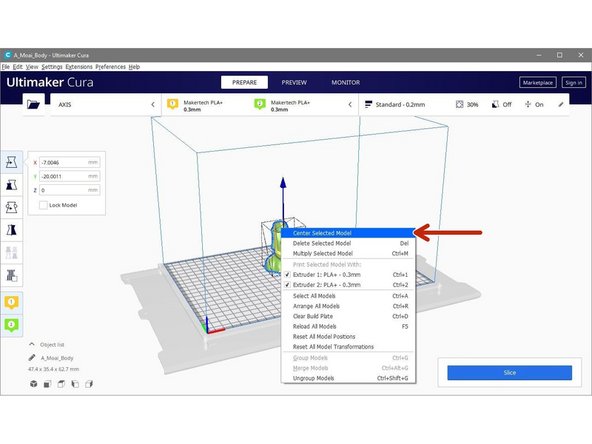Select the Support Blocker tool icon

pyautogui.click(x=11, y=275)
